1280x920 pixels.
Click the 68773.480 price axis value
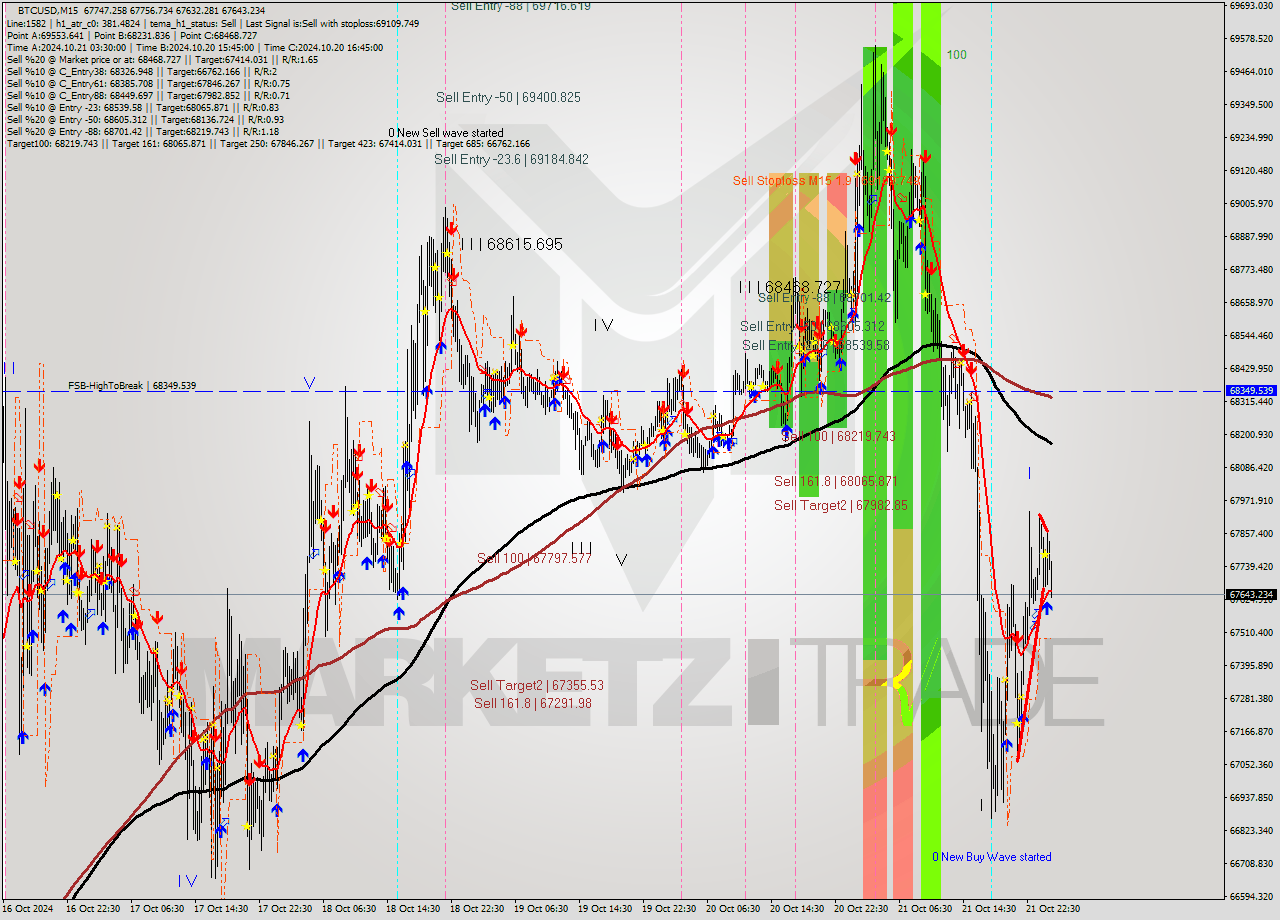[x=1252, y=270]
